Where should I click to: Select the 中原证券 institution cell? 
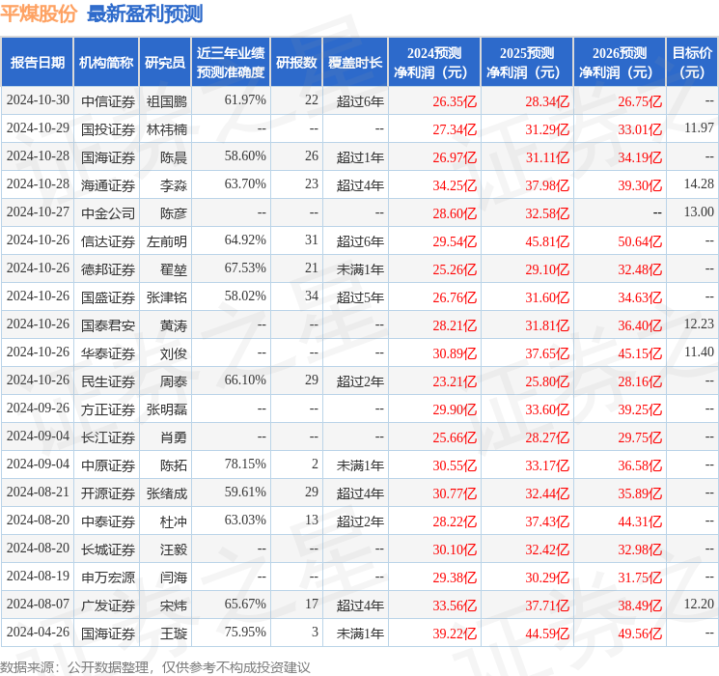[x=108, y=465]
